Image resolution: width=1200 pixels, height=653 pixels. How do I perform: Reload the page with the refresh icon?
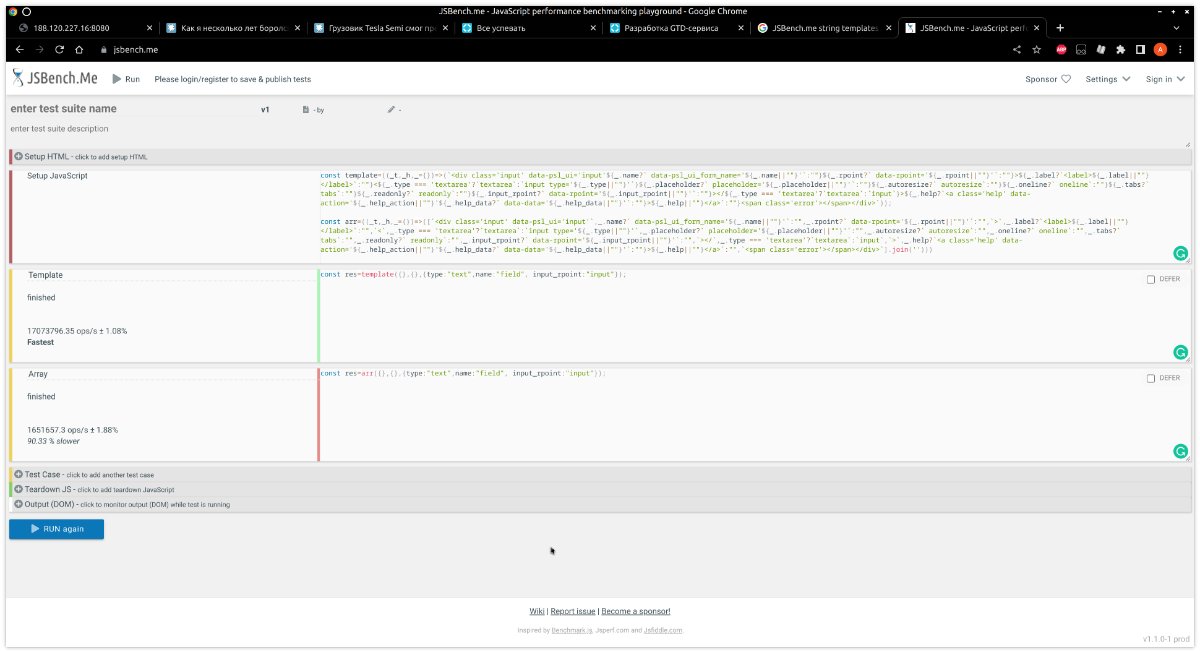tap(59, 49)
